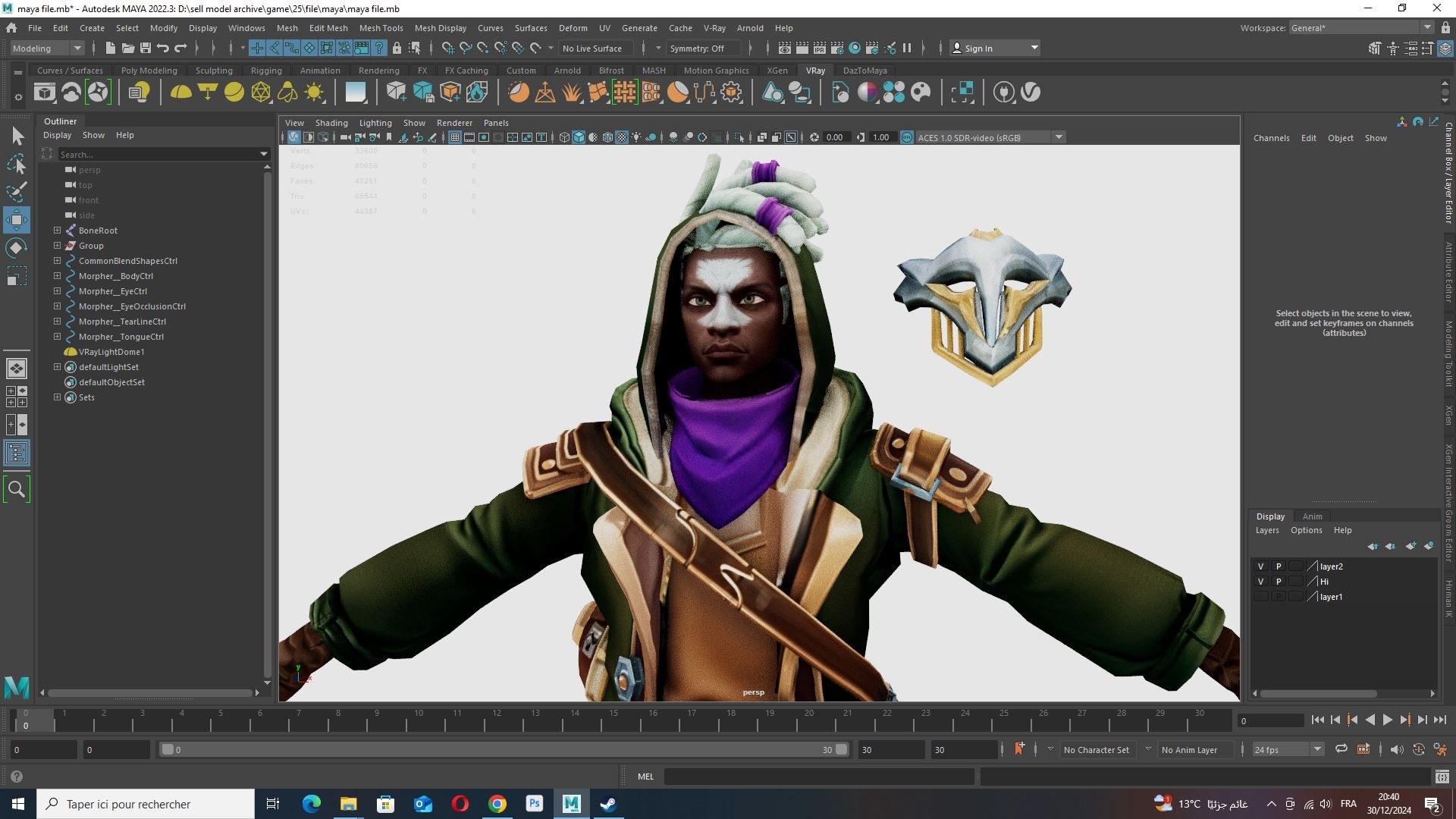Switch to the Anim layer tab
The width and height of the screenshot is (1456, 819).
pyautogui.click(x=1312, y=516)
